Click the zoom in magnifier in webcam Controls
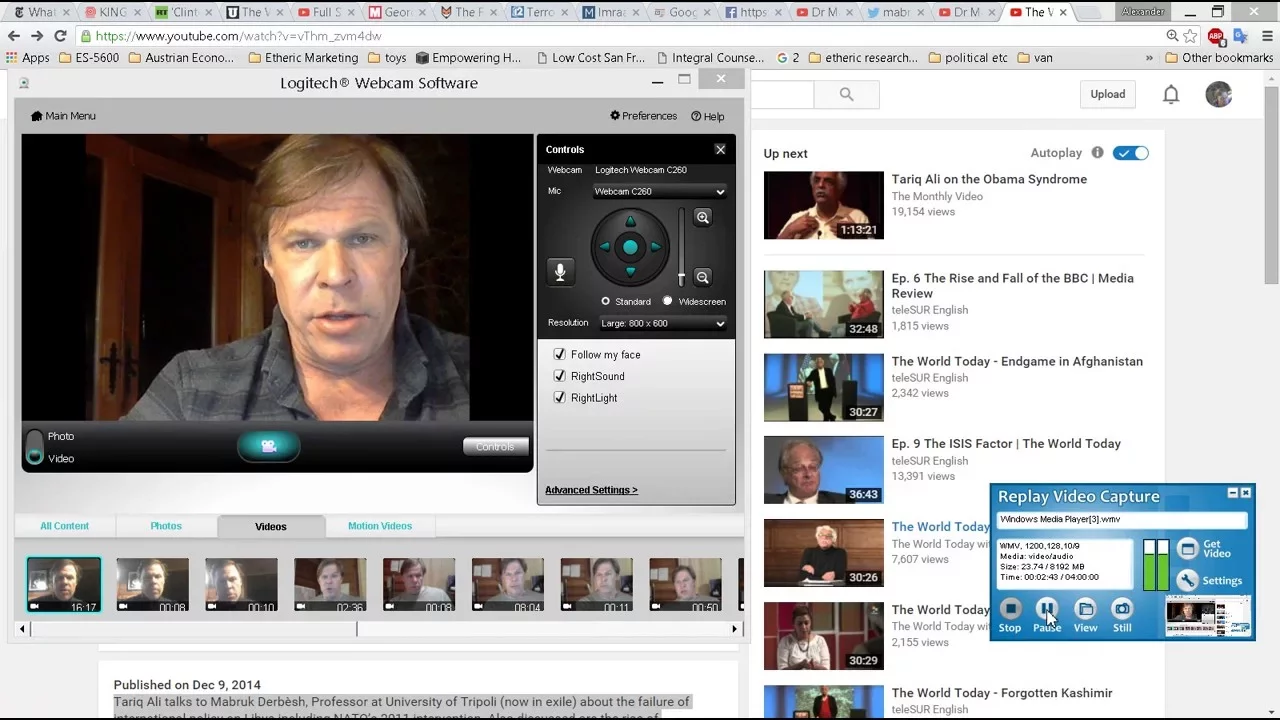The width and height of the screenshot is (1280, 720). [703, 217]
